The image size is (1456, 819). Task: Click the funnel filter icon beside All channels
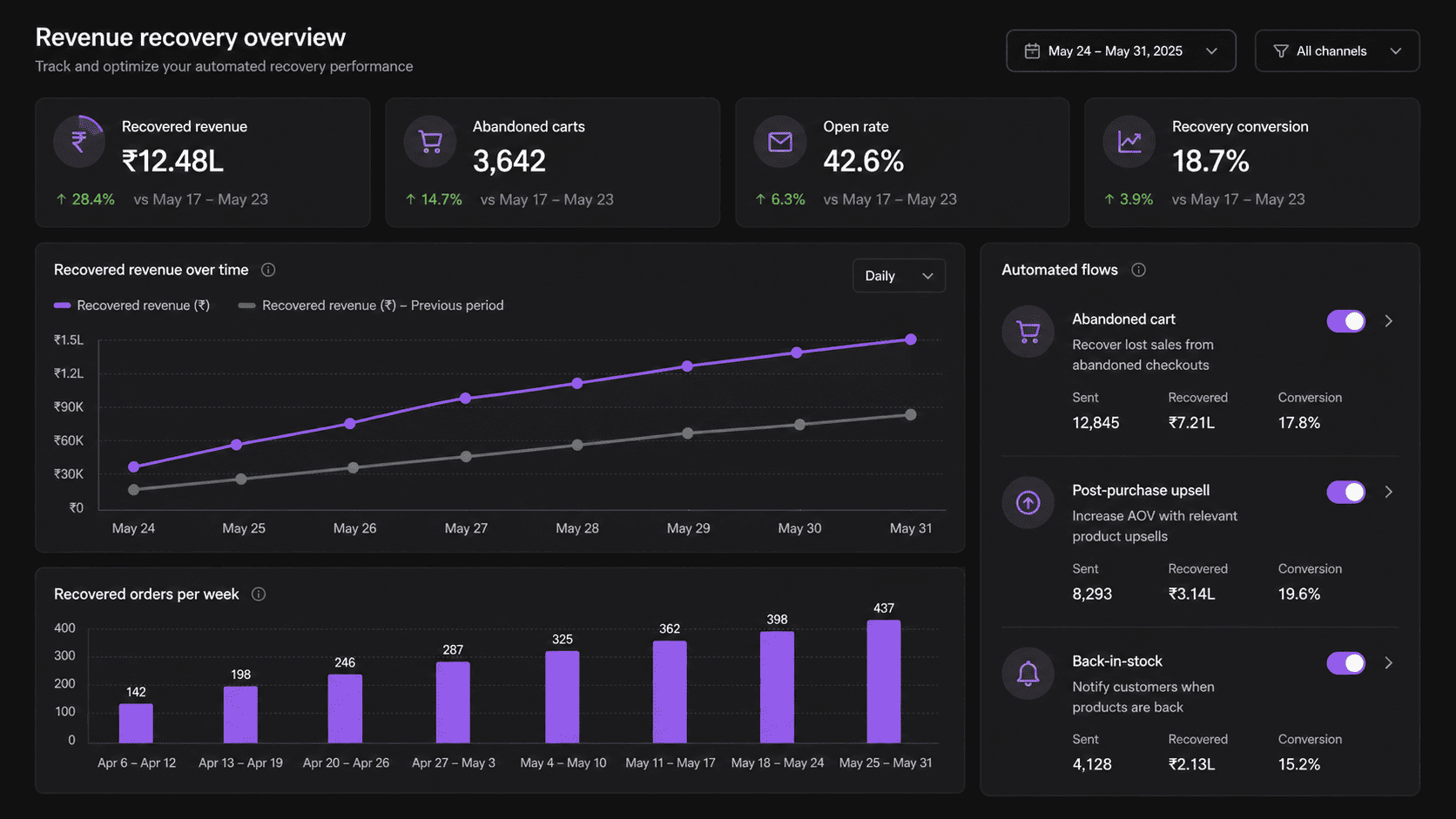coord(1281,51)
